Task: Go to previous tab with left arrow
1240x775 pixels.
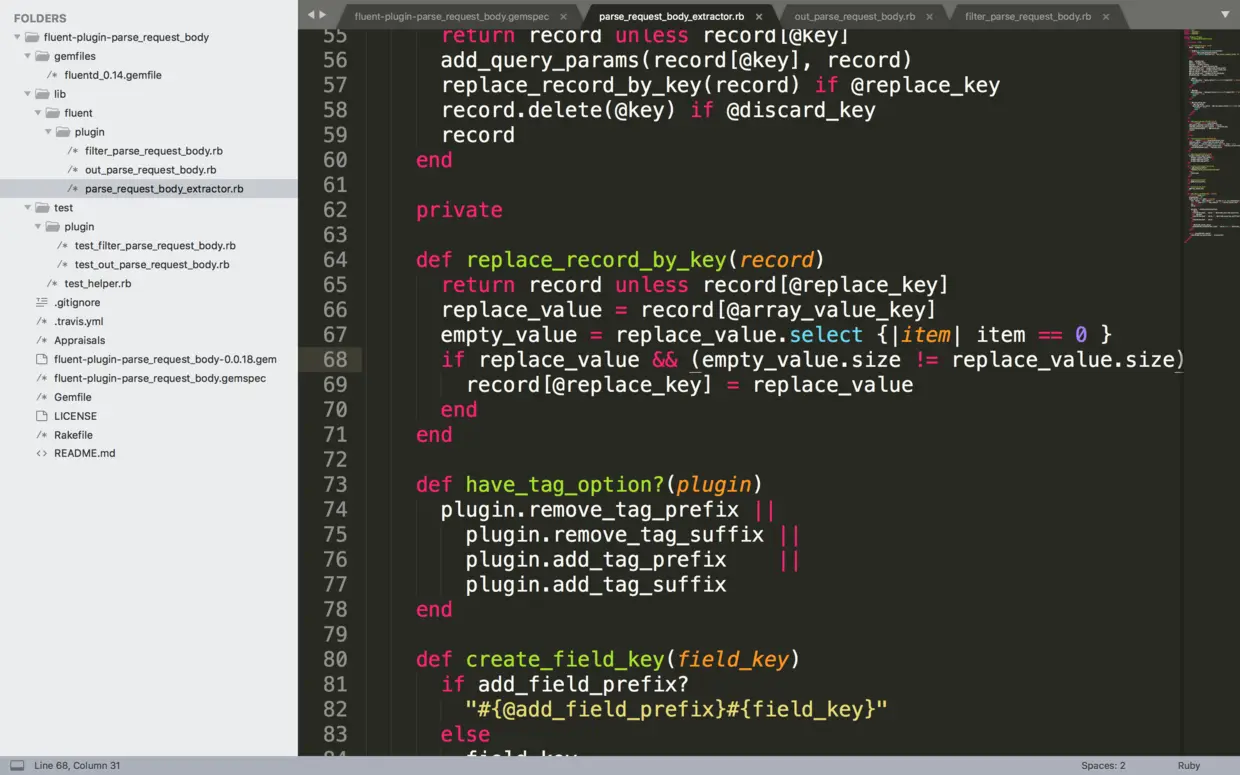Action: pyautogui.click(x=311, y=14)
